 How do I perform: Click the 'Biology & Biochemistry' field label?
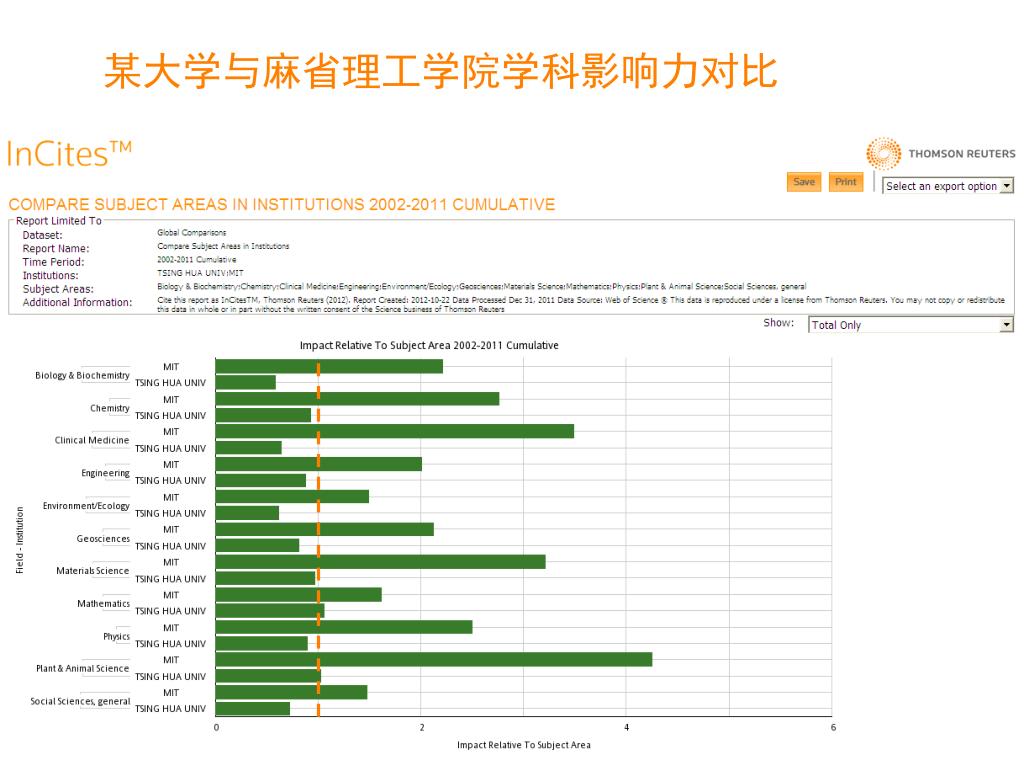[x=82, y=376]
